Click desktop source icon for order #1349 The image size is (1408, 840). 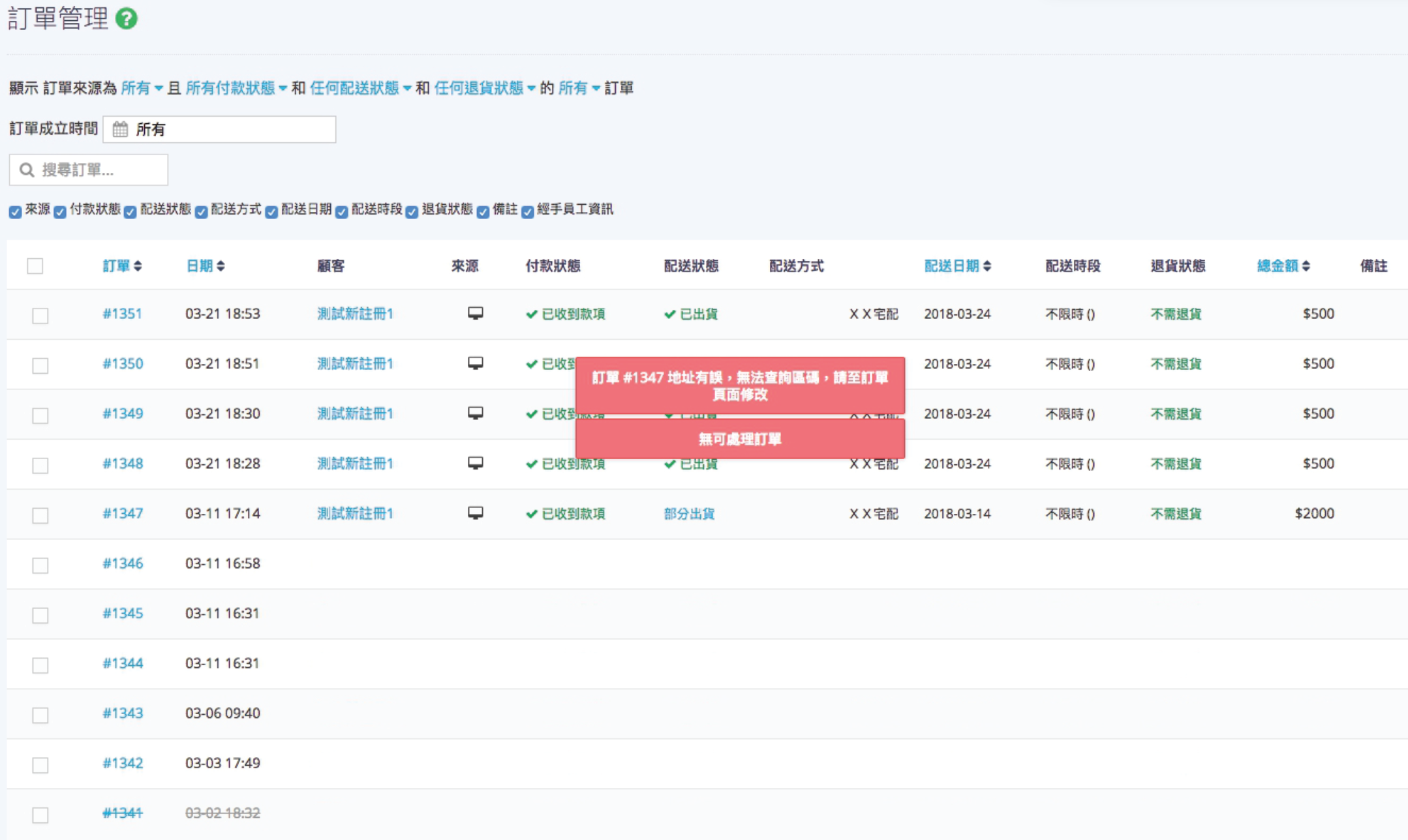coord(476,413)
